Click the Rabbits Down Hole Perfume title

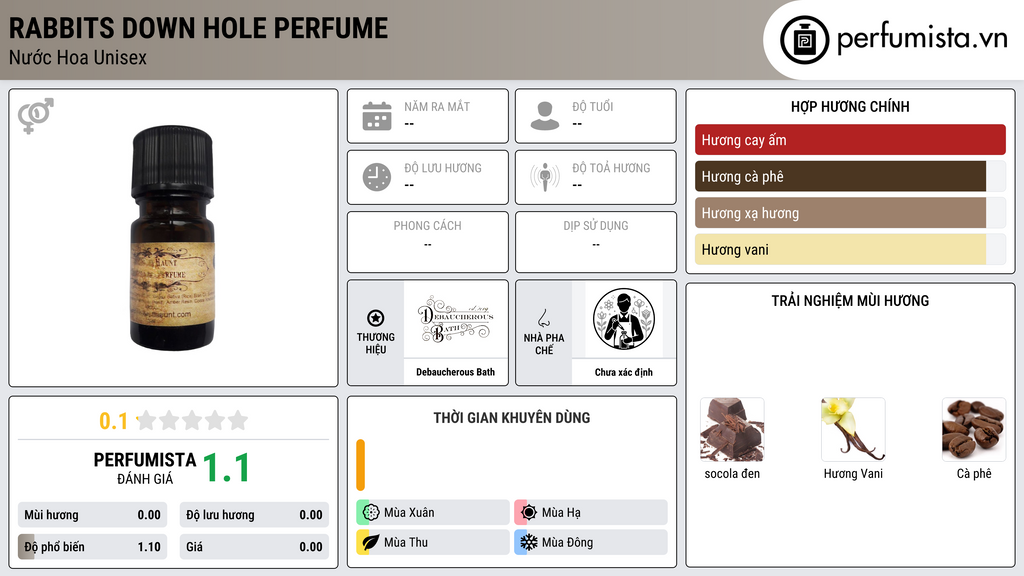[x=199, y=28]
